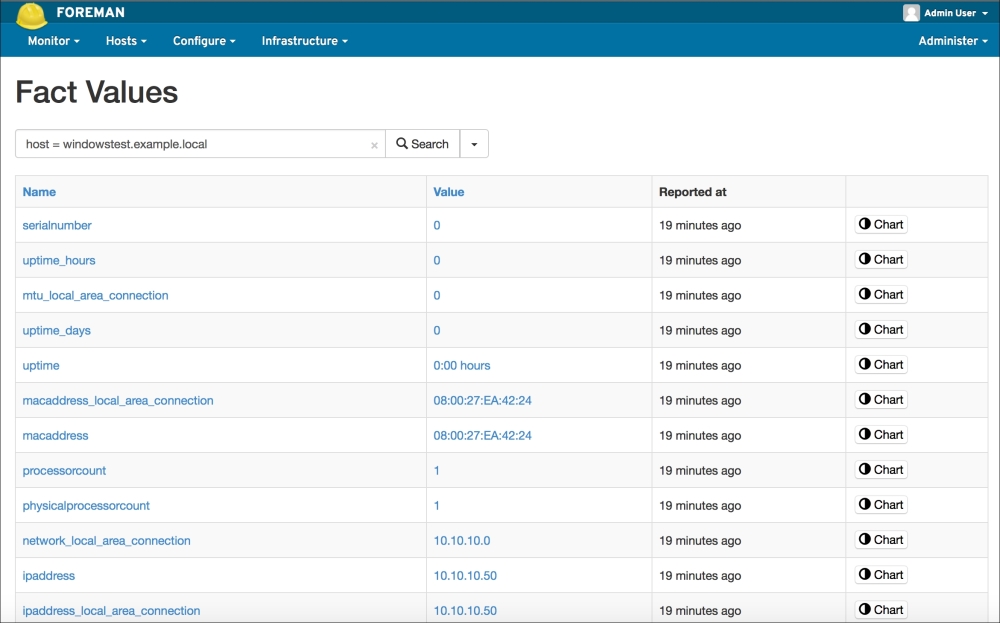Sort the table by the Name column
This screenshot has height=623, width=1000.
(x=39, y=192)
